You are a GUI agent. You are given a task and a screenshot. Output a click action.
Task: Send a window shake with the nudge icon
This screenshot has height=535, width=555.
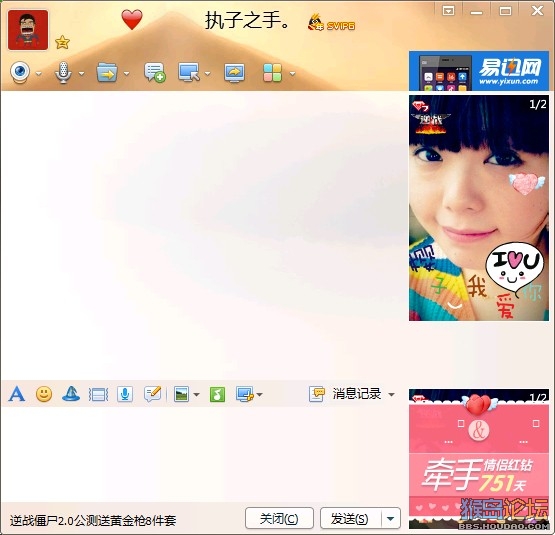click(x=98, y=394)
